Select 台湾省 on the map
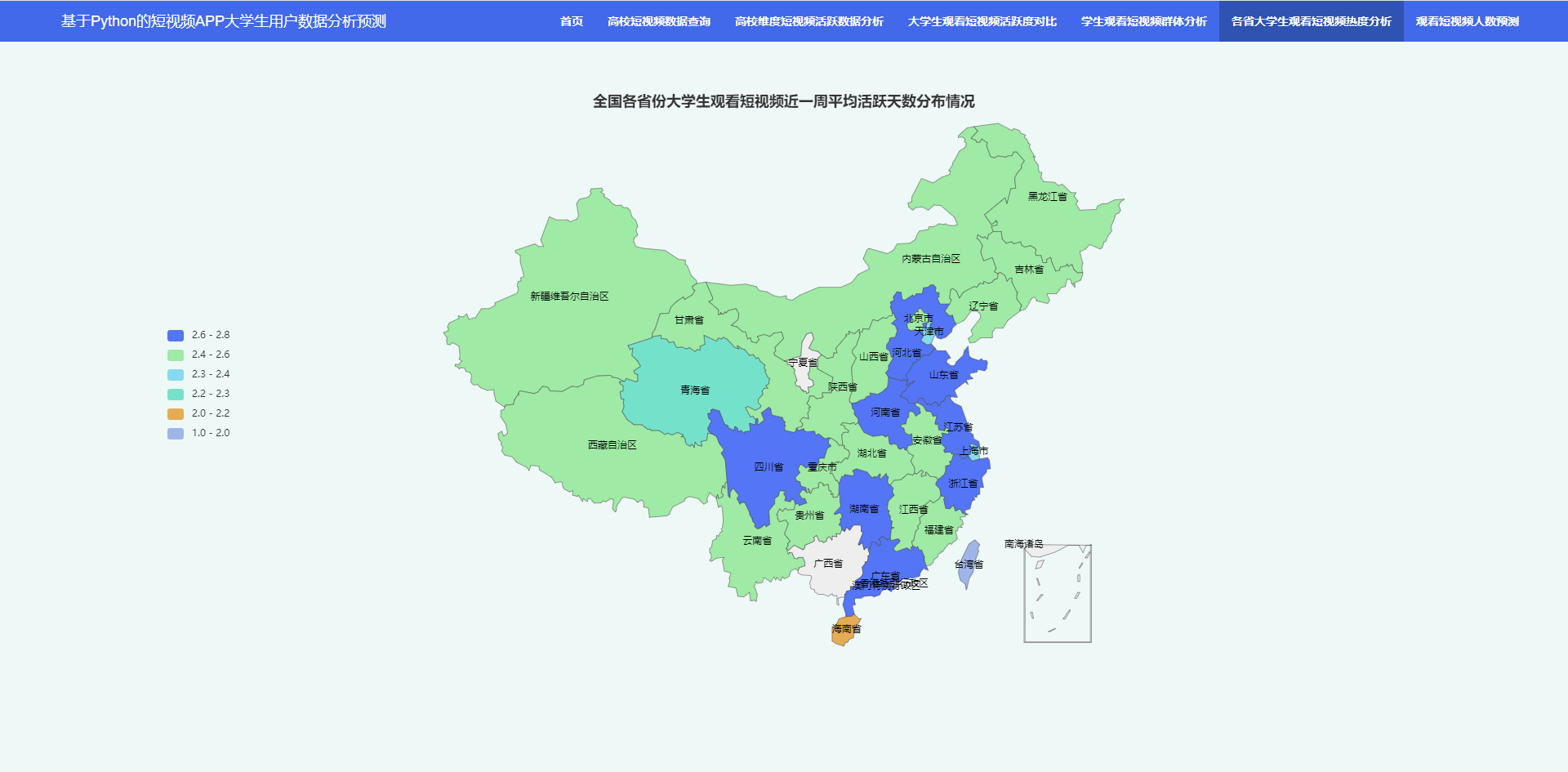The image size is (1568, 772). (x=969, y=564)
